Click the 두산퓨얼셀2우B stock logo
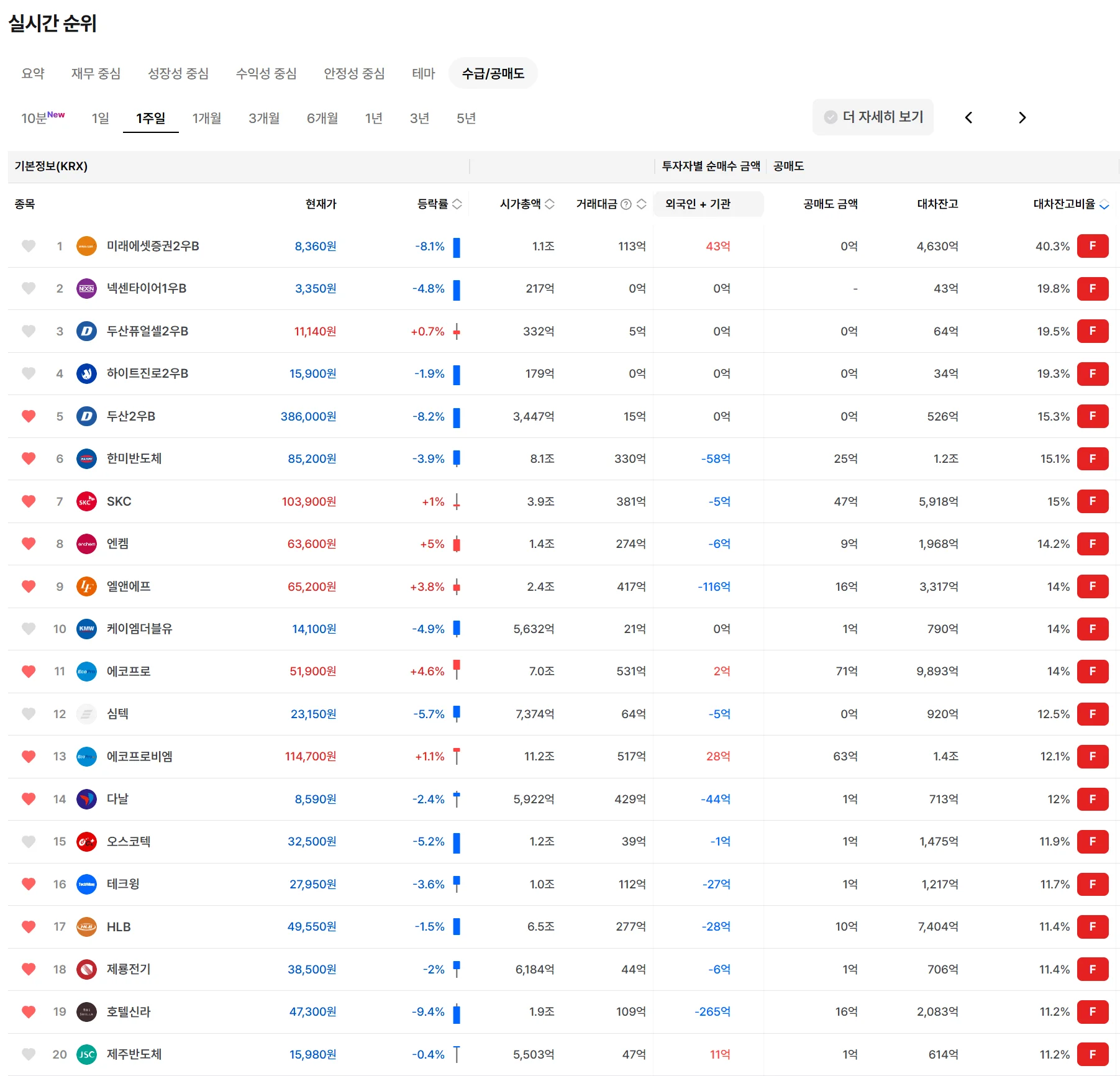Viewport: 1120px width, 1076px height. click(86, 331)
